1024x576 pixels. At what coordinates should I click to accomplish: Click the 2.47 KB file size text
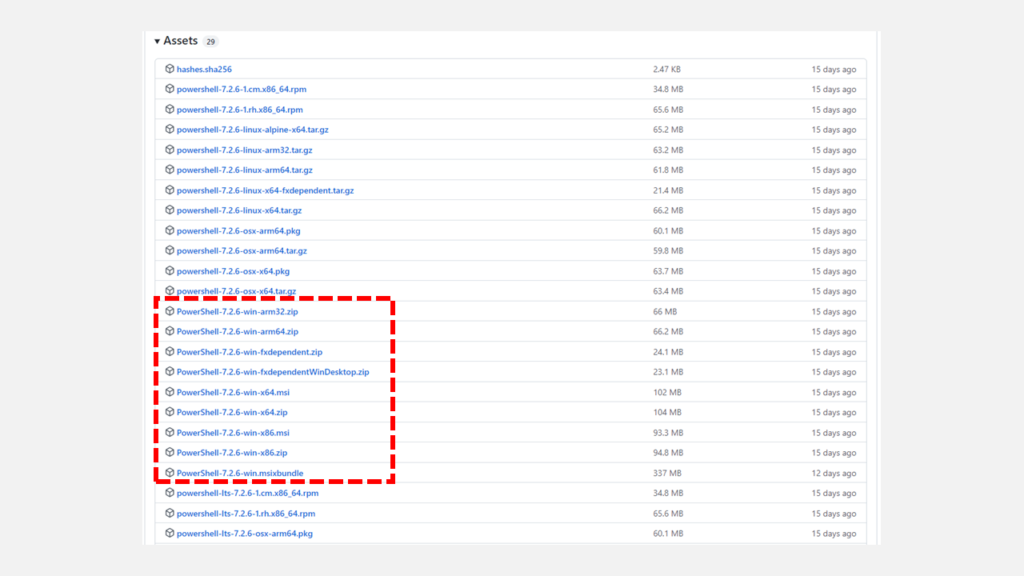tap(667, 69)
